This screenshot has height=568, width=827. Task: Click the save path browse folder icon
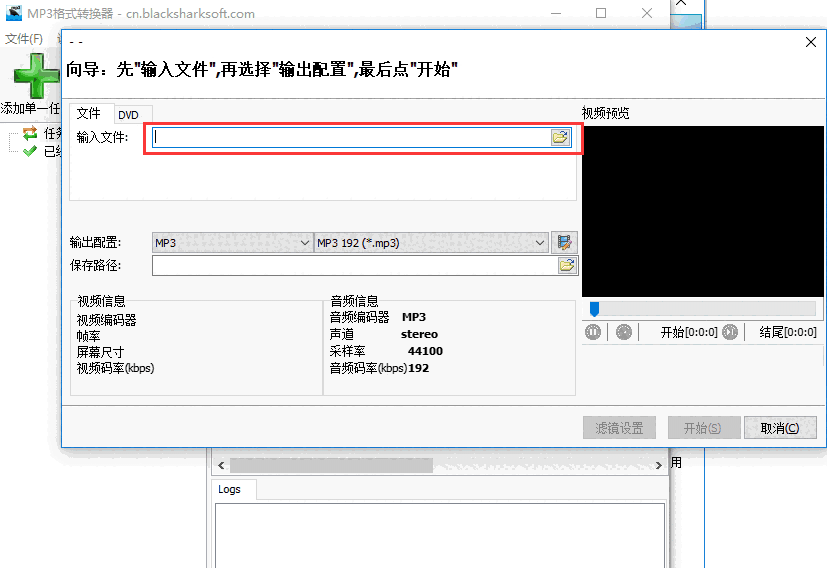tap(567, 265)
